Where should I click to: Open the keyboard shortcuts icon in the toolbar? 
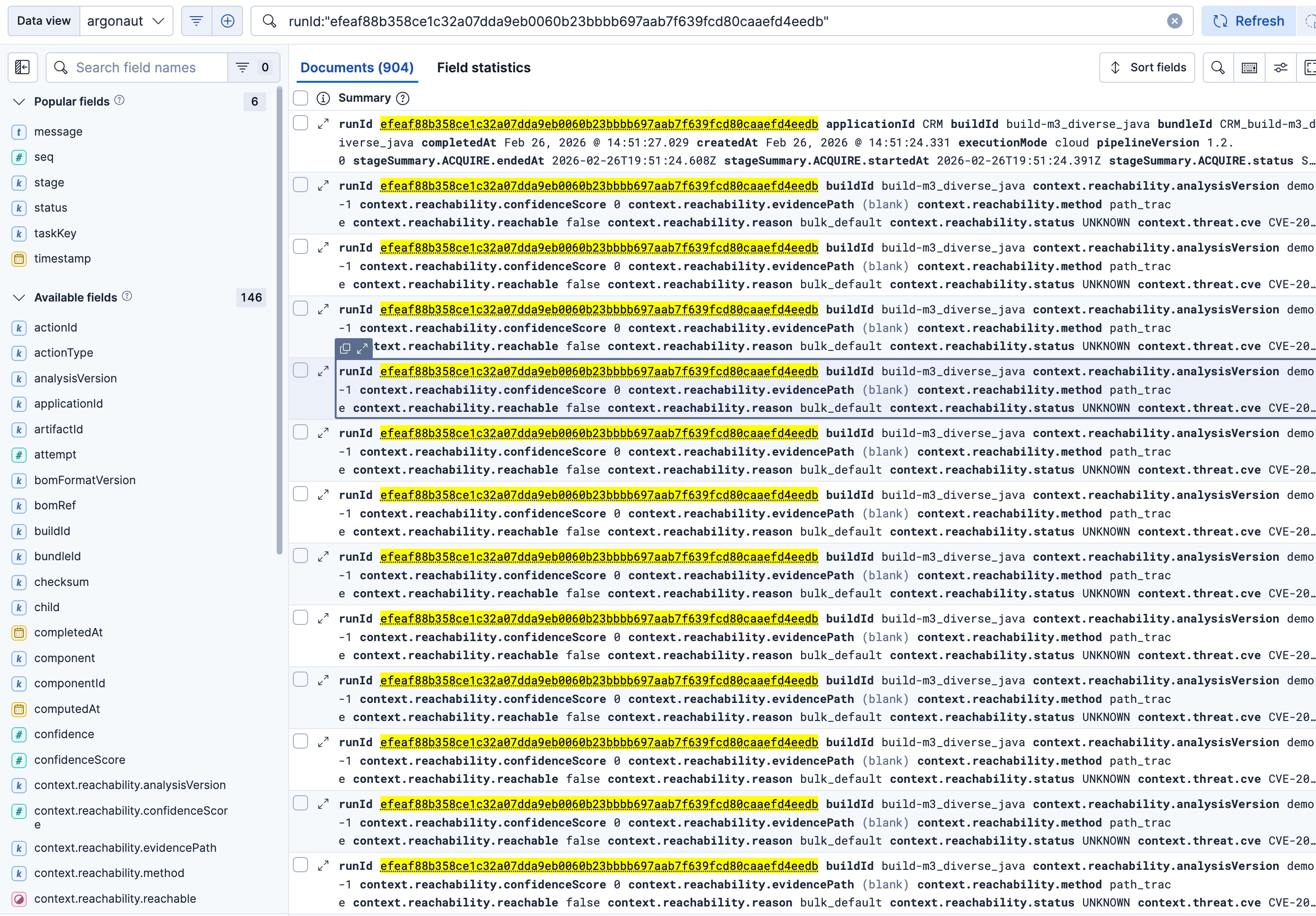1249,68
